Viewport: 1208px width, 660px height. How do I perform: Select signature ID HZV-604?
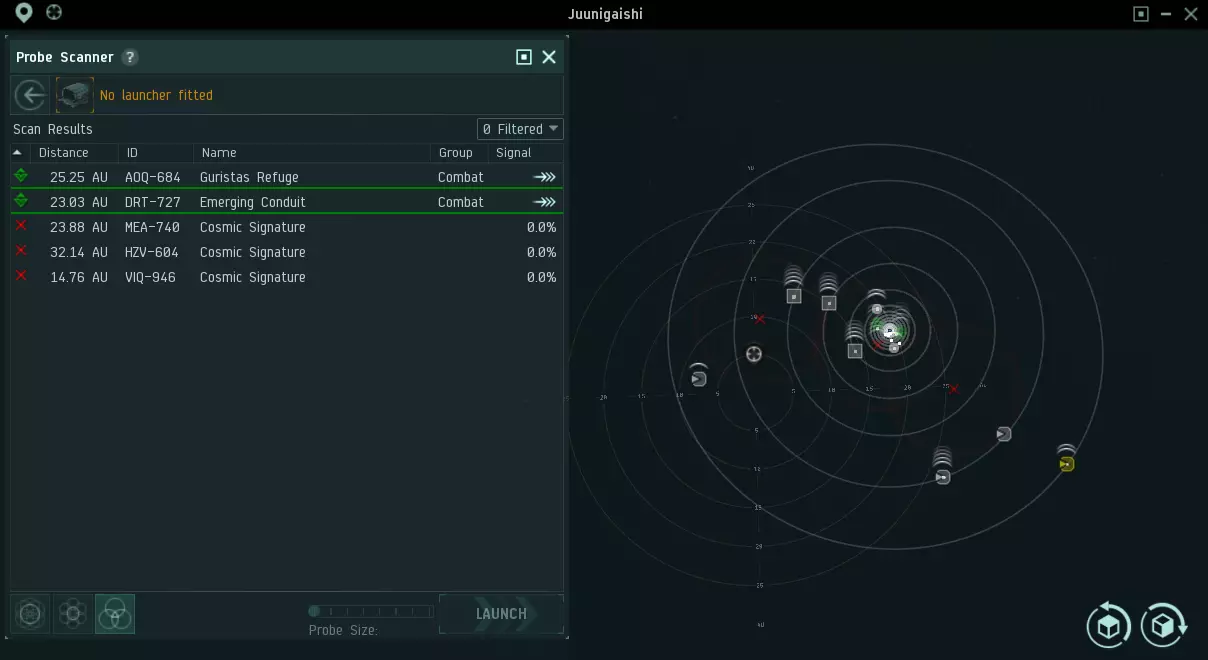pyautogui.click(x=152, y=252)
